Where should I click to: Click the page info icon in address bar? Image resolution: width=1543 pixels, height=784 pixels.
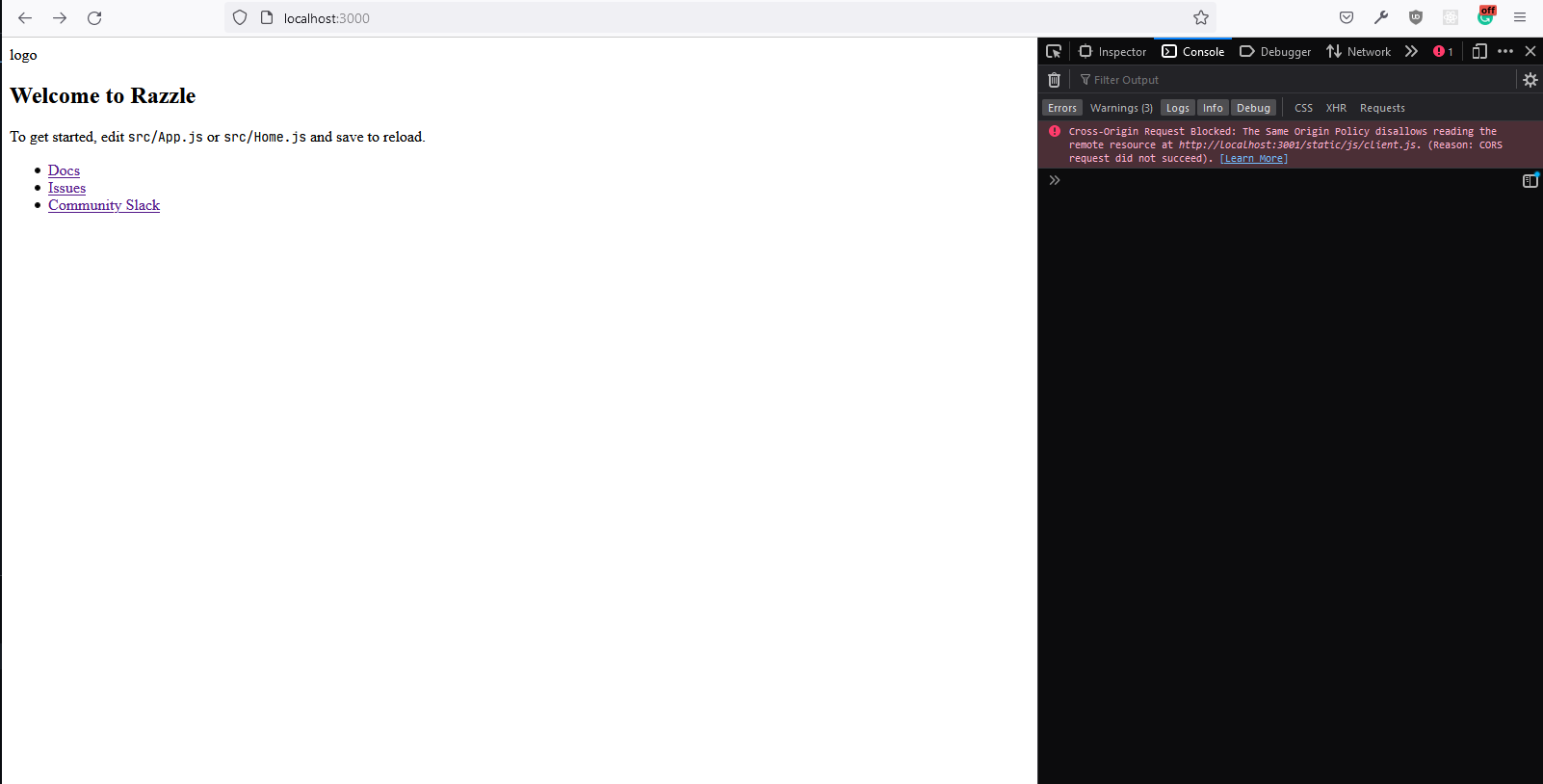coord(267,17)
